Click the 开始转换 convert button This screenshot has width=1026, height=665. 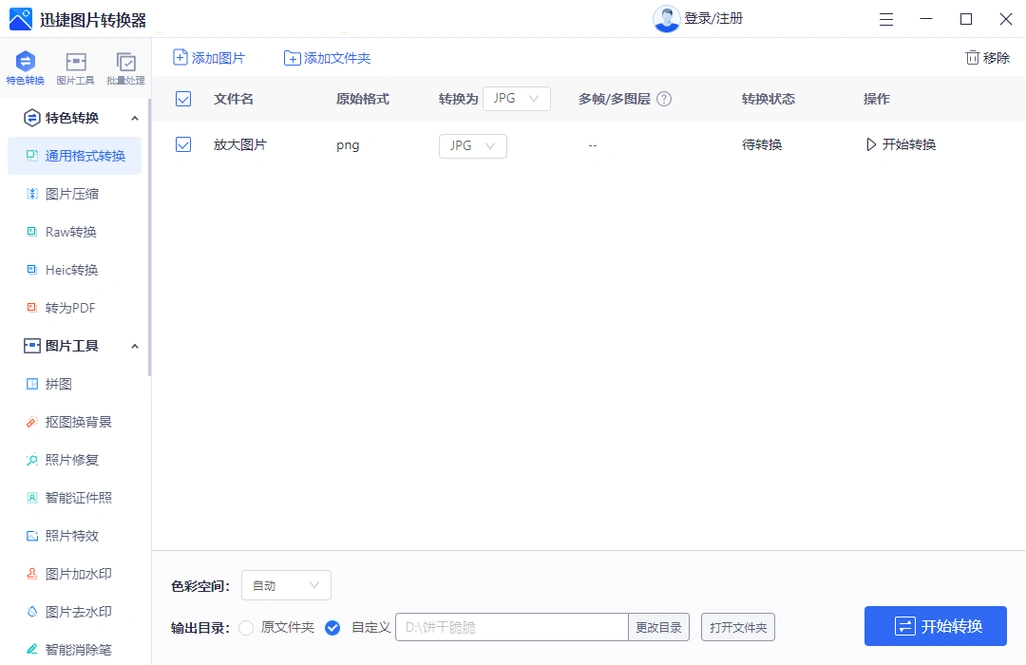click(935, 626)
